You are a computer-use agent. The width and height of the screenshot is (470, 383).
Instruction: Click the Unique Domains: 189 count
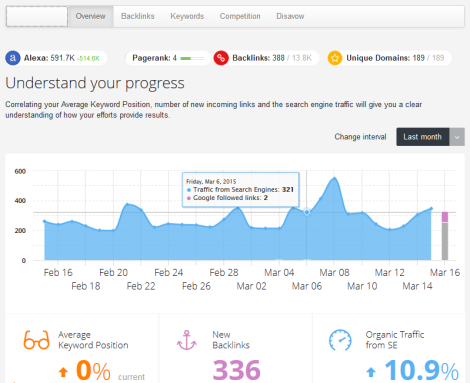[385, 58]
